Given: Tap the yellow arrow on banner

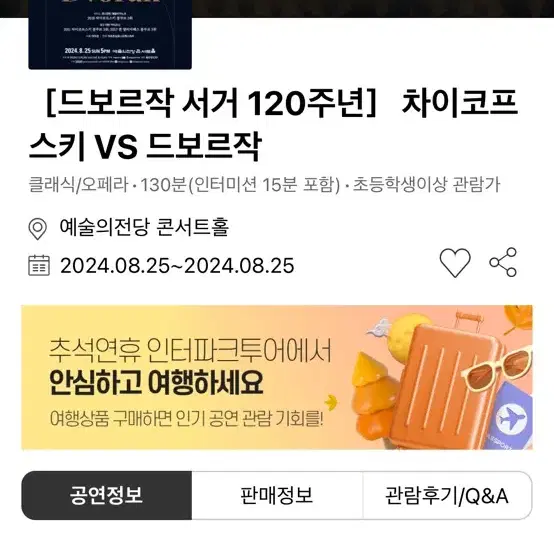Looking at the screenshot, I should pos(331,402).
